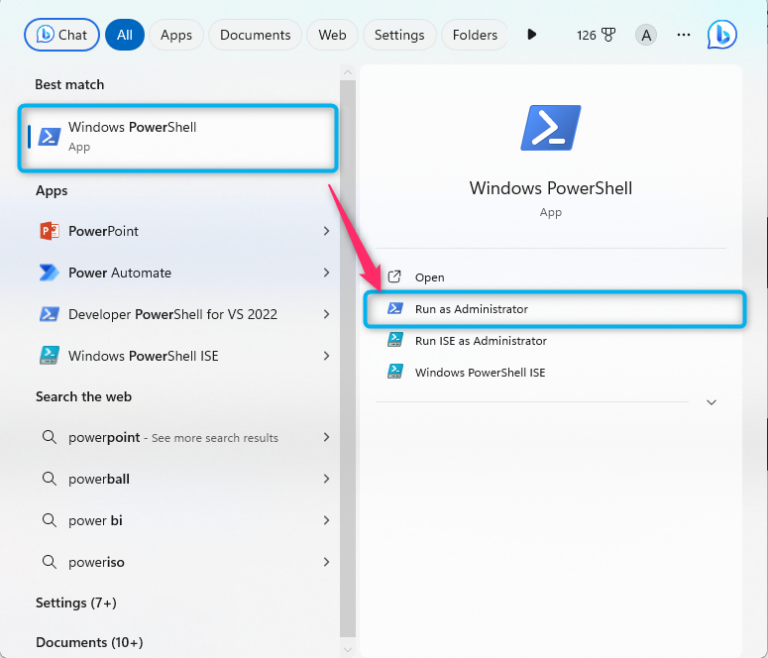Open the three-dot options menu
768x658 pixels.
[x=683, y=35]
